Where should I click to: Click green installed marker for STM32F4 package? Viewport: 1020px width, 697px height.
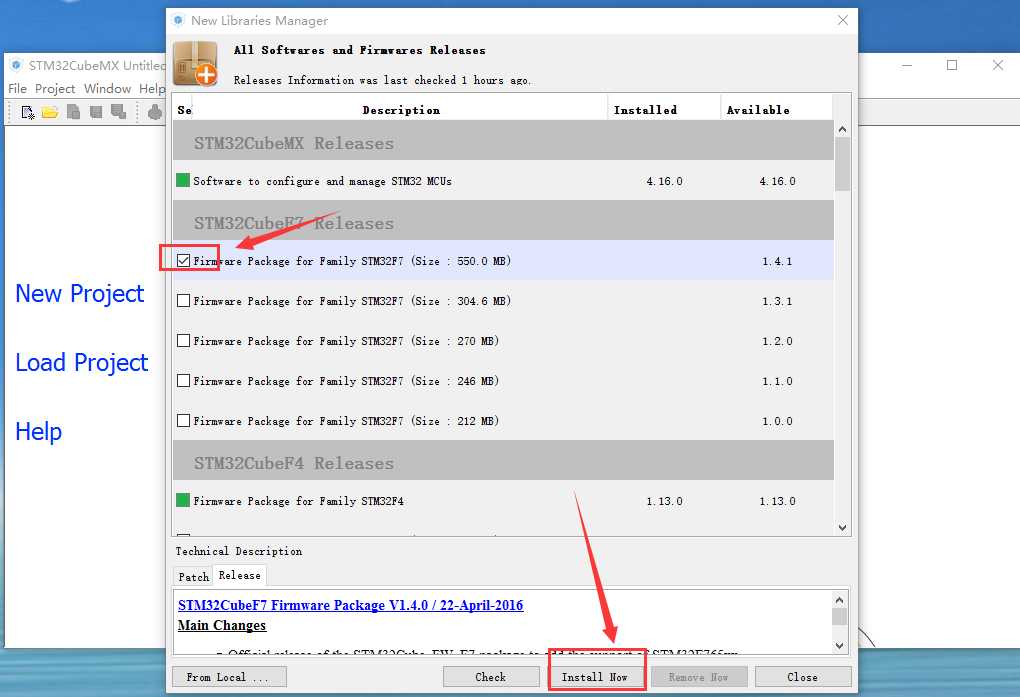point(183,500)
